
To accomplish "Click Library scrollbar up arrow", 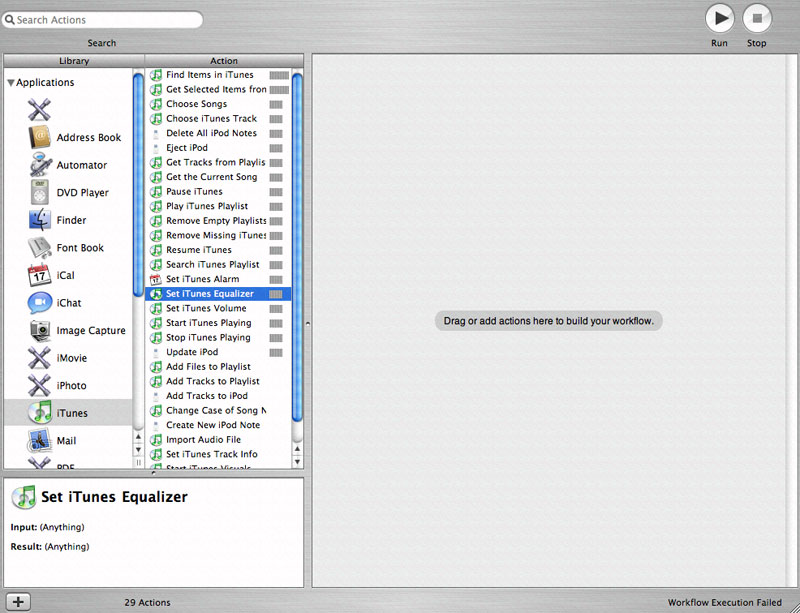I will (x=138, y=437).
